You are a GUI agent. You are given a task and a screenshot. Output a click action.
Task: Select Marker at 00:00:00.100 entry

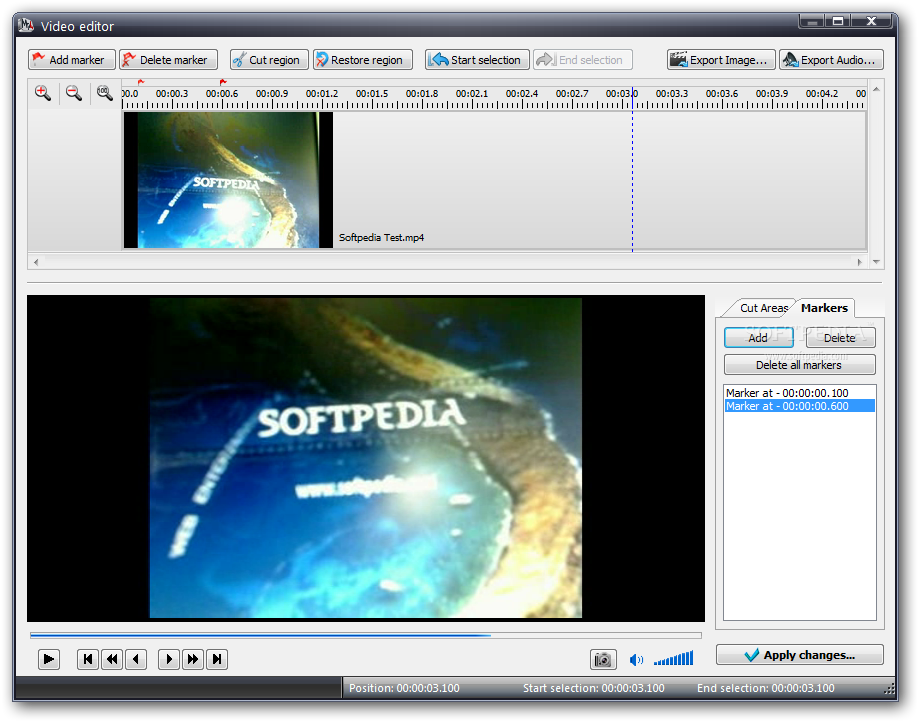799,393
